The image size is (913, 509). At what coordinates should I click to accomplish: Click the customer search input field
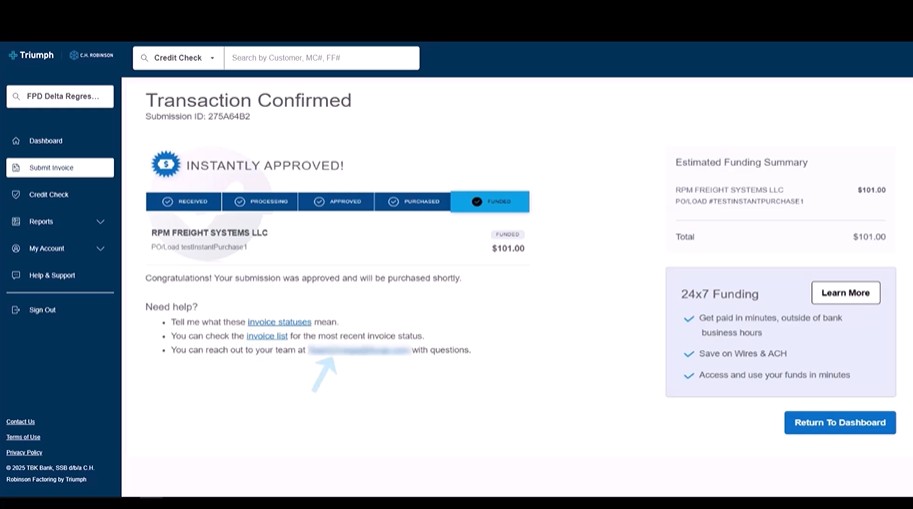tap(320, 58)
